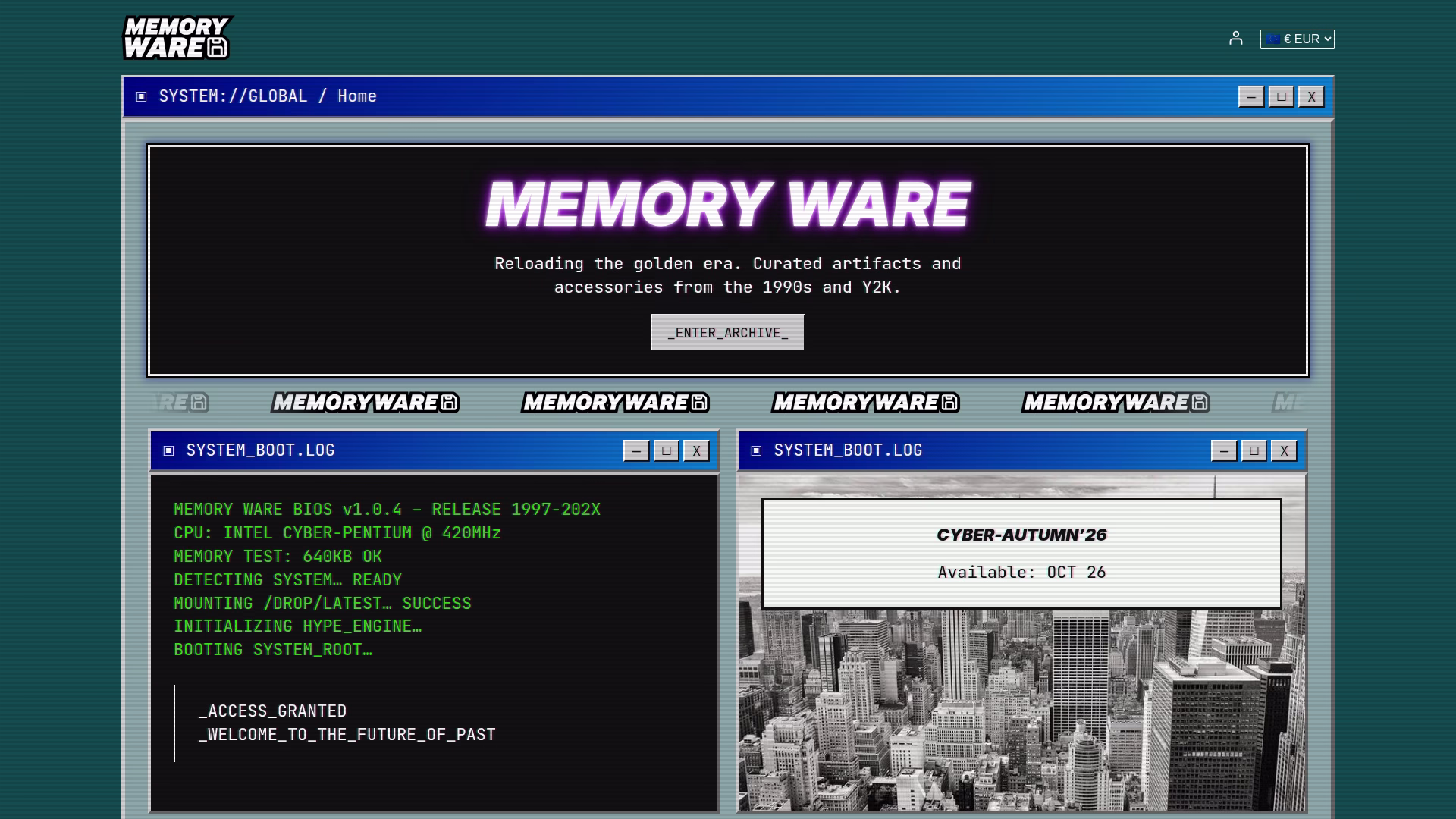The width and height of the screenshot is (1456, 819).
Task: Open the € EUR currency dropdown
Action: [1297, 37]
